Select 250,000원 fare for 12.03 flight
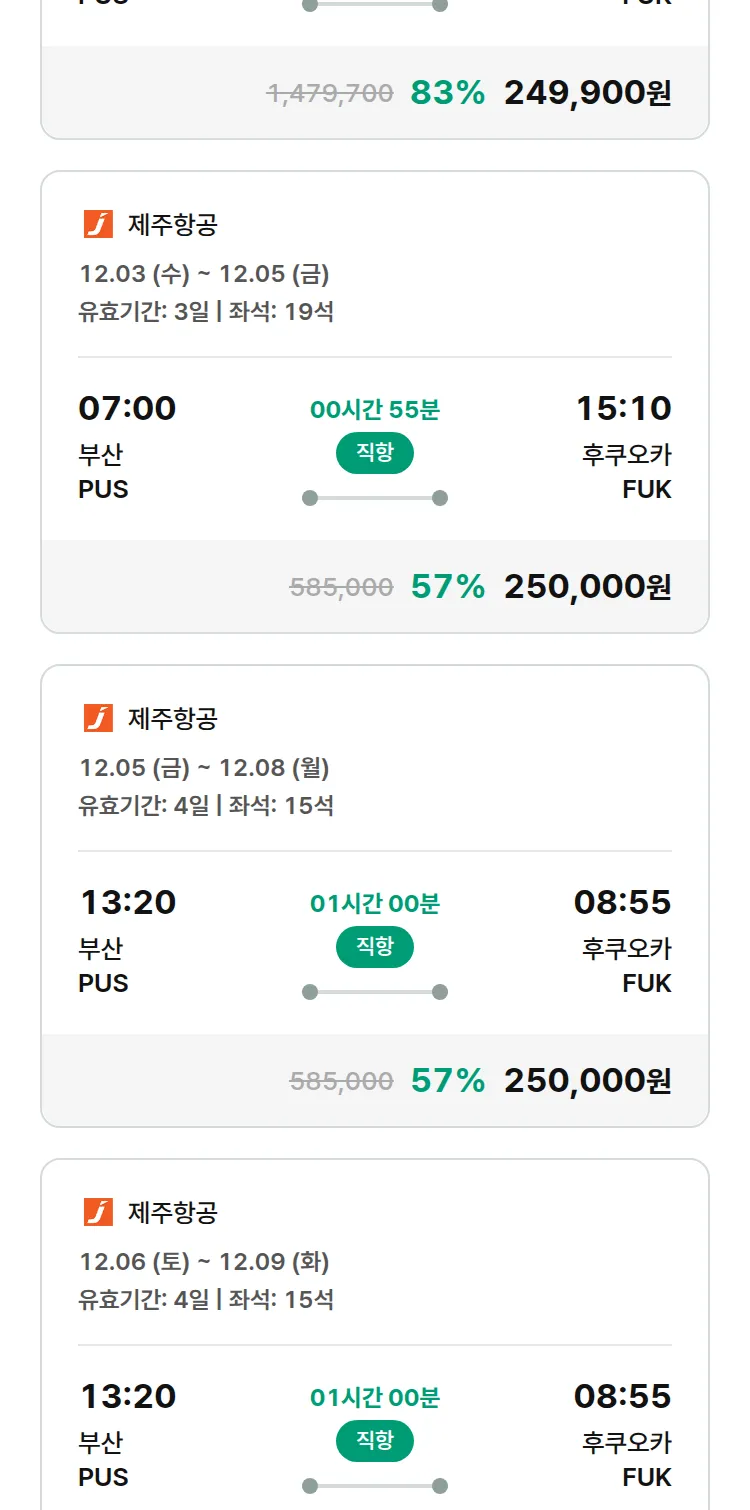 click(x=587, y=587)
